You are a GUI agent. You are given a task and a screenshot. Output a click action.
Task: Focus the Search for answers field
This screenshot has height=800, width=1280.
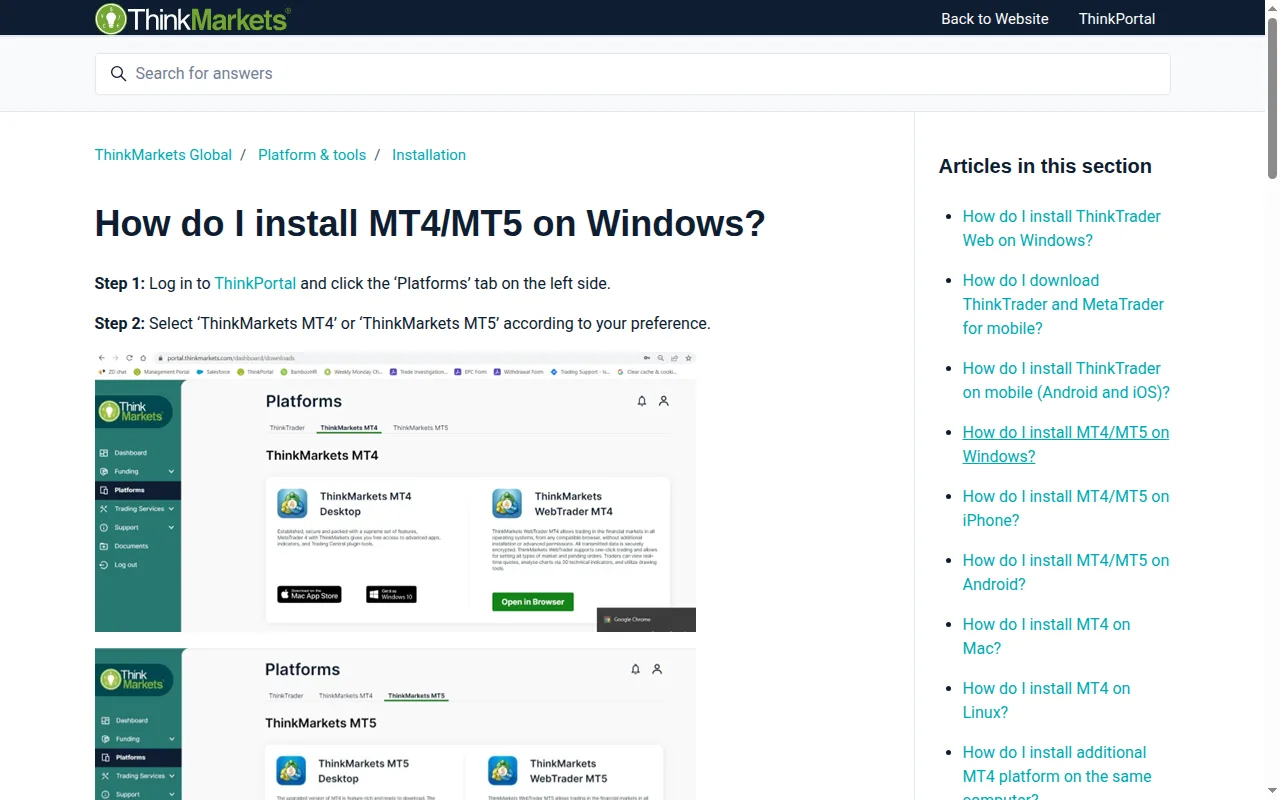[x=632, y=74]
